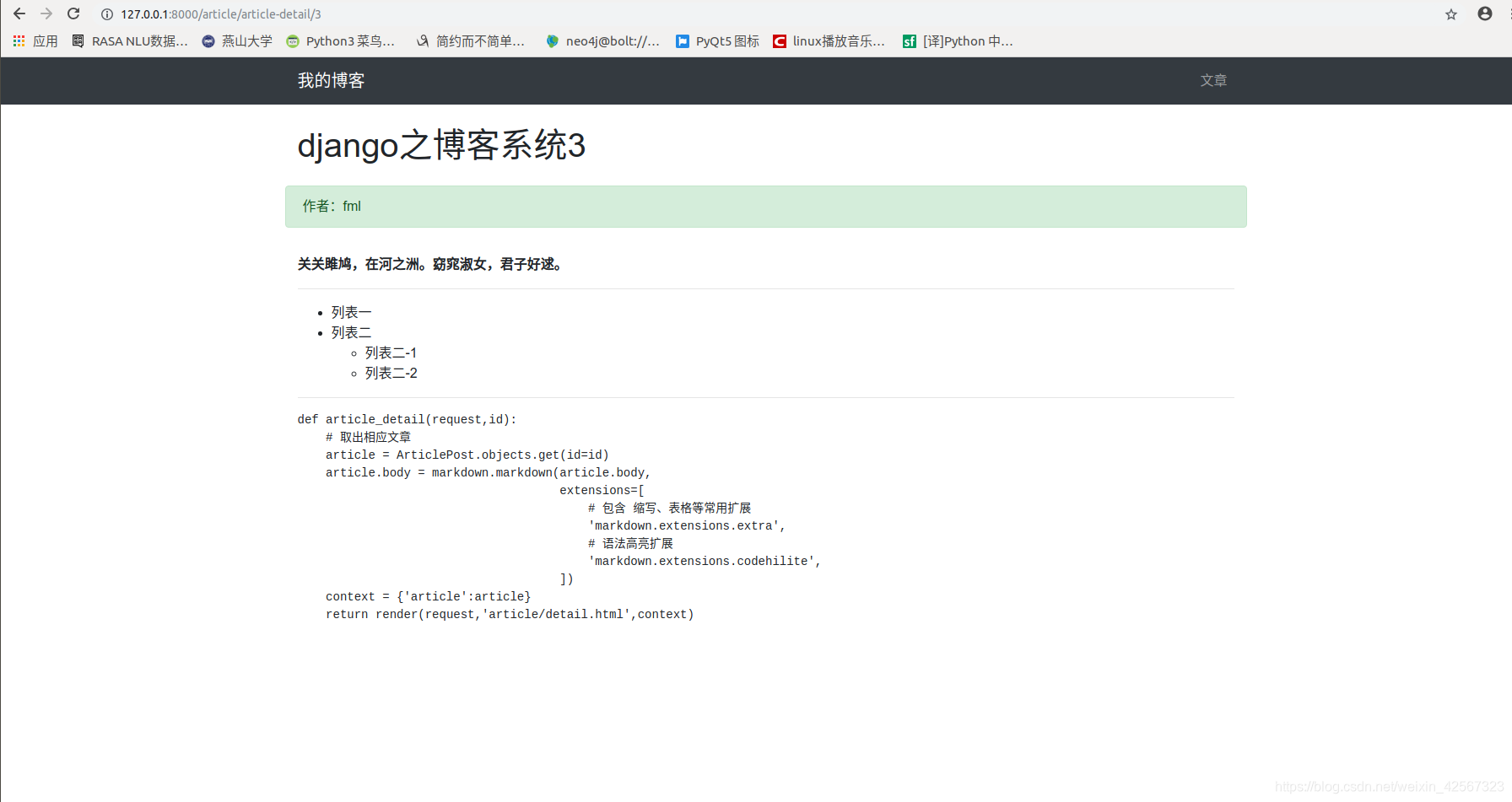Click the neo4j favicon in the bookmarks bar
The width and height of the screenshot is (1512, 802).
click(x=553, y=40)
